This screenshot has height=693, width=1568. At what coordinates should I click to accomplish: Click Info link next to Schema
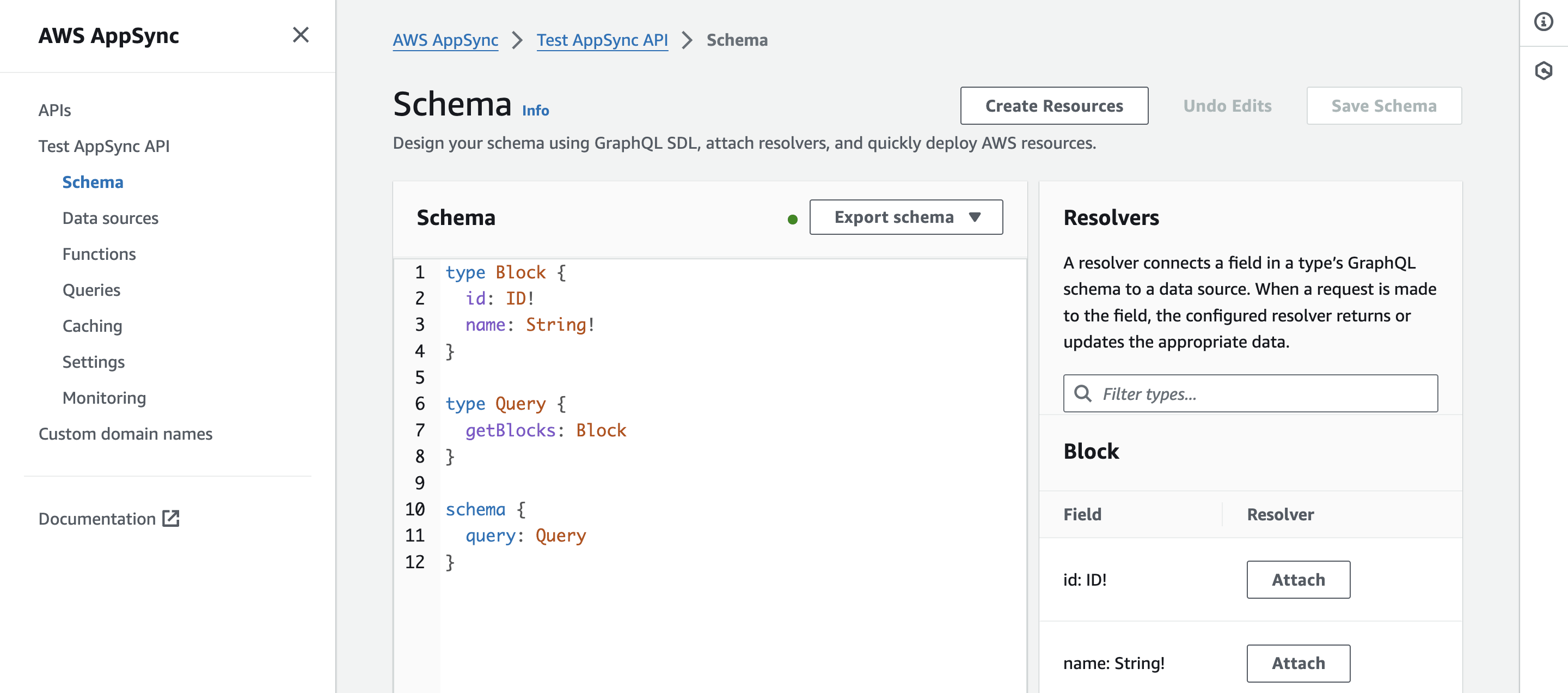point(536,110)
